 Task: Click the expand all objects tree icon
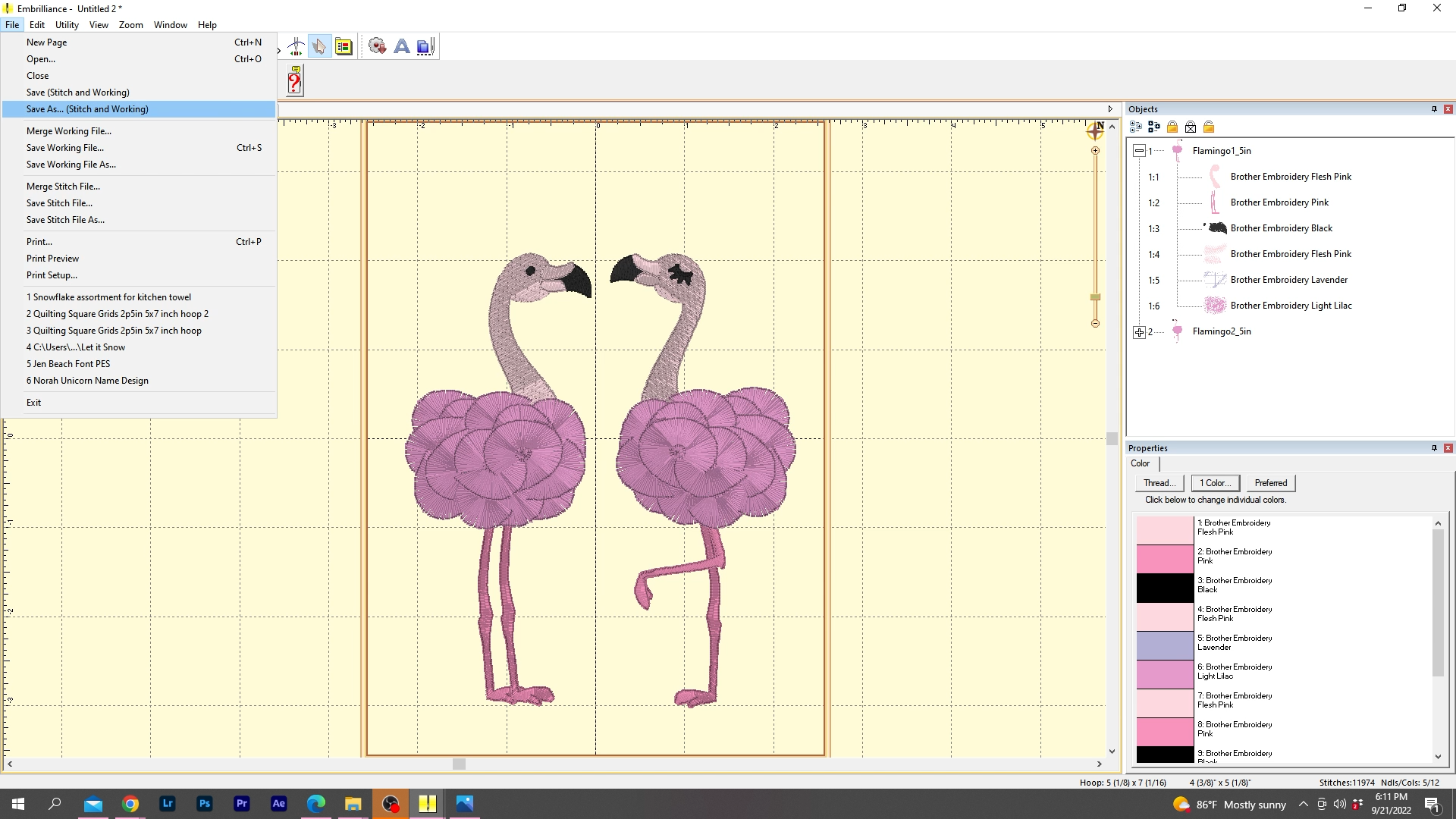click(x=1136, y=127)
